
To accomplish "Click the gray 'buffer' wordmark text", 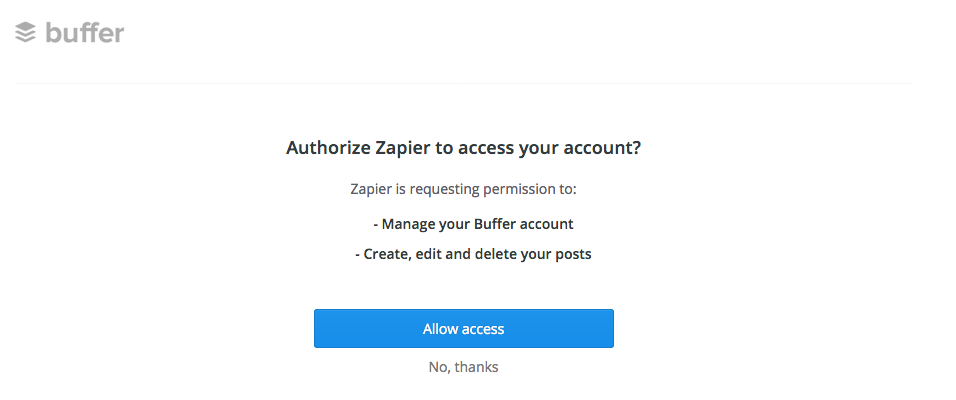I will [85, 32].
